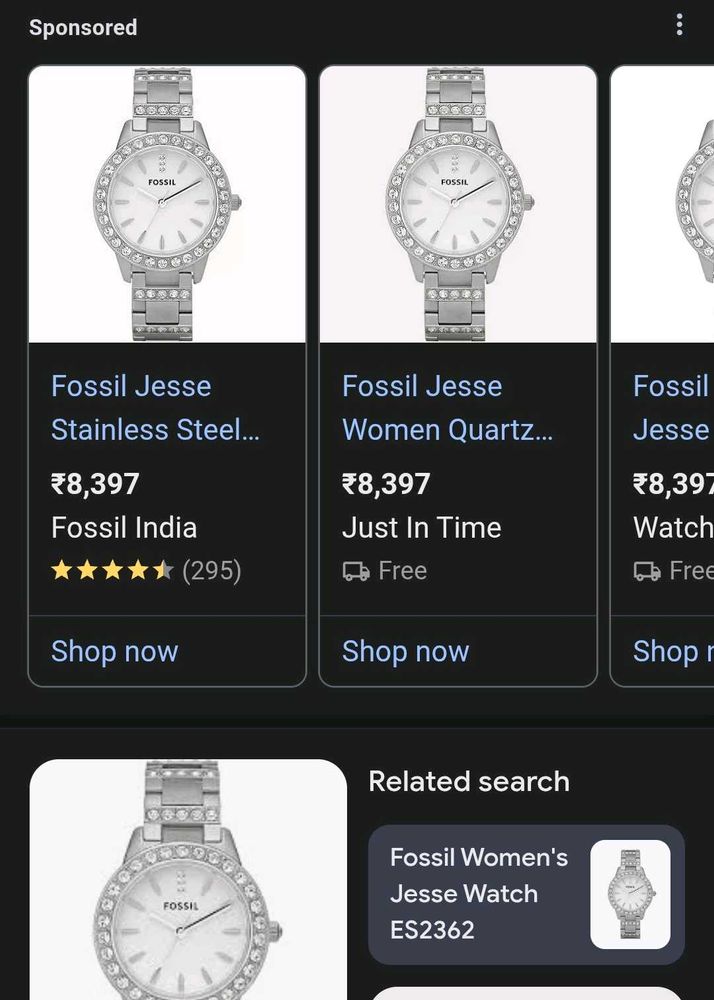The height and width of the screenshot is (1000, 714).
Task: Select the second Fossil watch product image
Action: coord(458,205)
